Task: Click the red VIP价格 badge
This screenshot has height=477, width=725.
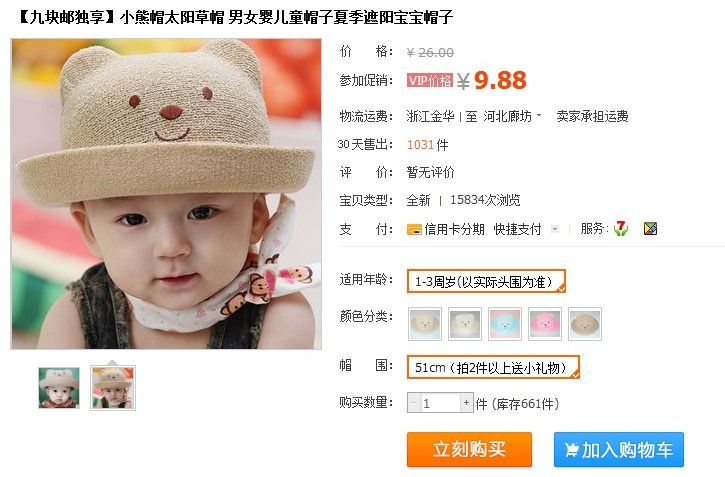Action: tap(430, 80)
